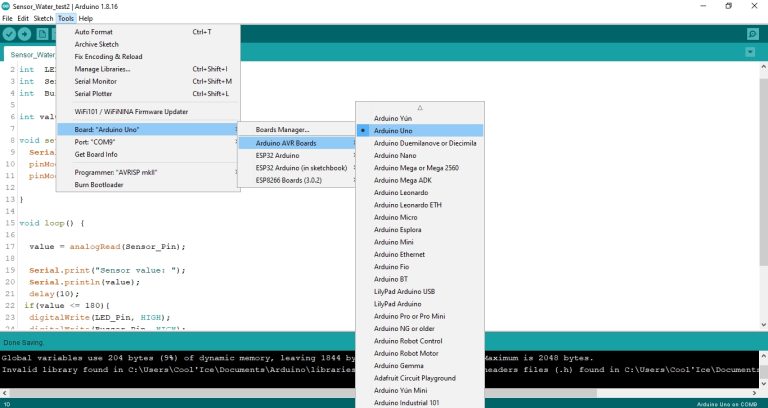Click Auto Format in Tools menu
Screen dimensions: 768x408
point(94,32)
